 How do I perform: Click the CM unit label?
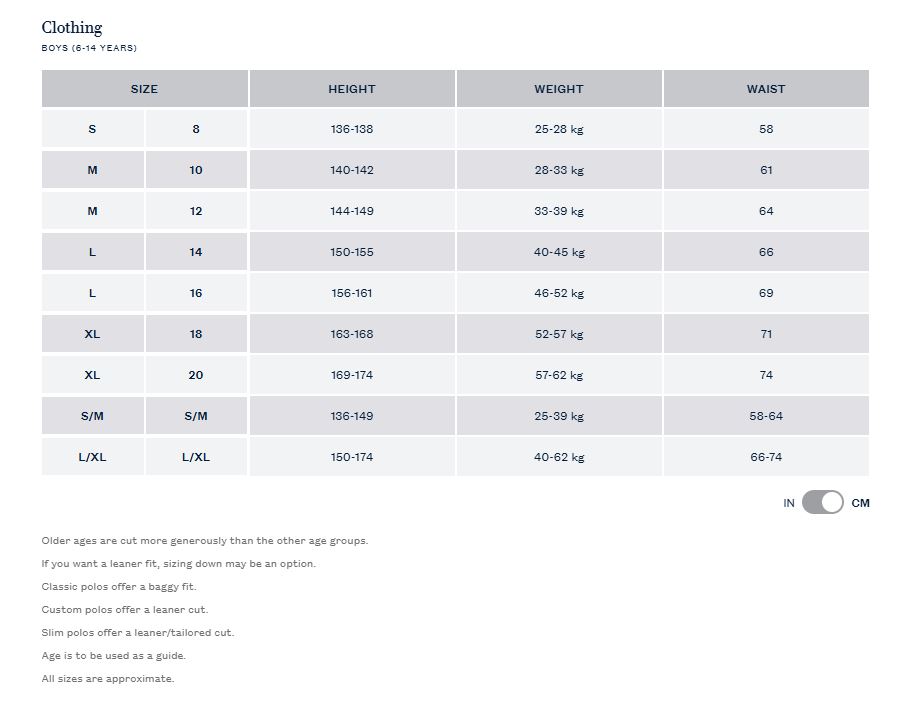click(x=860, y=503)
